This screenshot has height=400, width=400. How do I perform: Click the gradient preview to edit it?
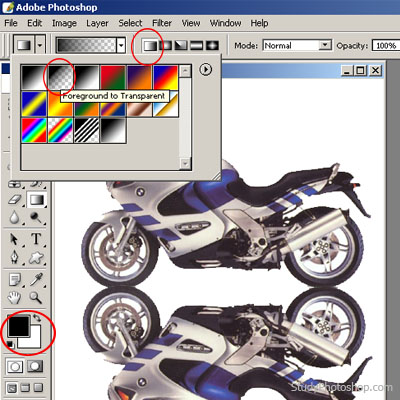tap(86, 45)
